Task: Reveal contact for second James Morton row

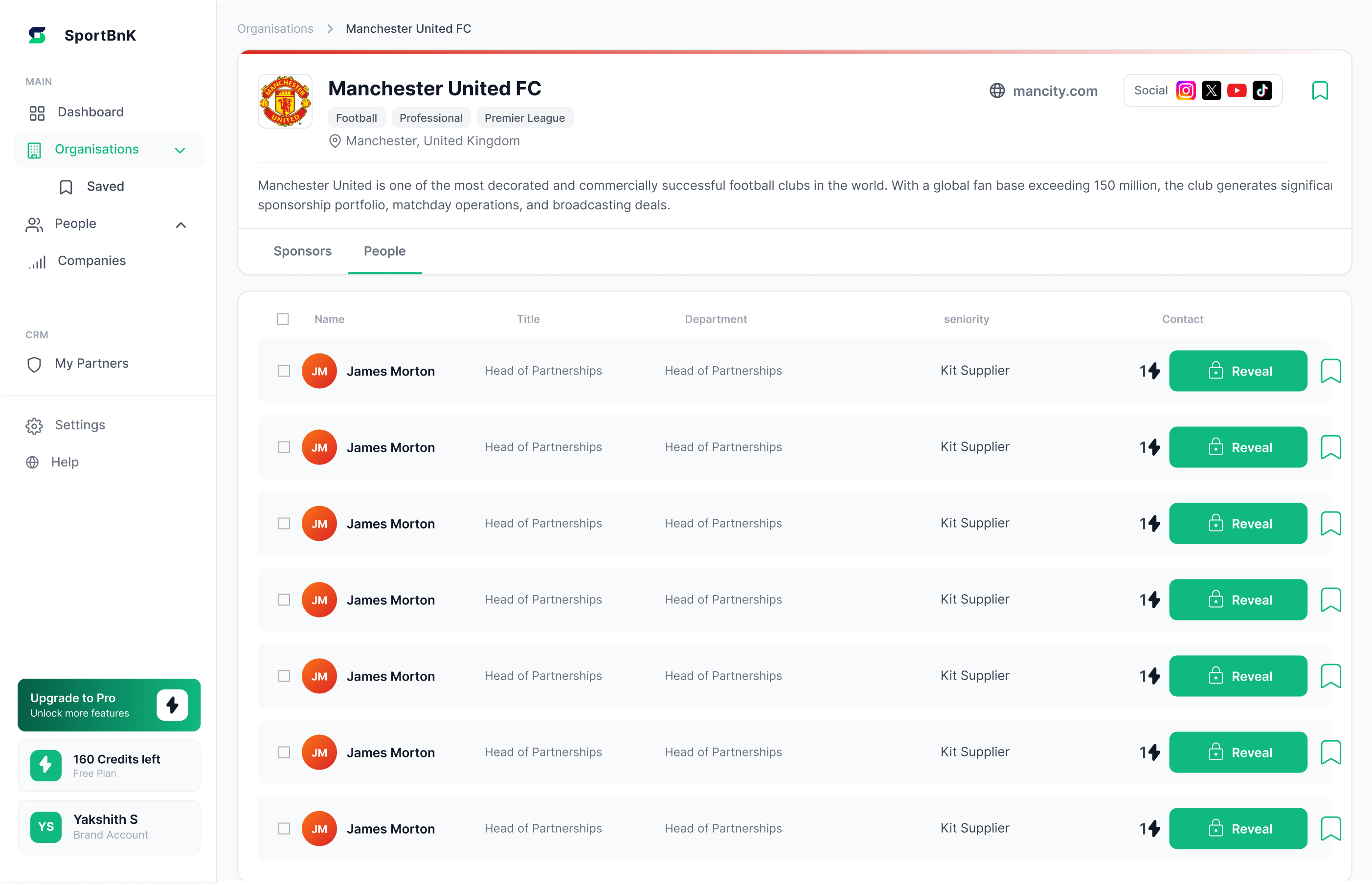Action: [x=1238, y=447]
